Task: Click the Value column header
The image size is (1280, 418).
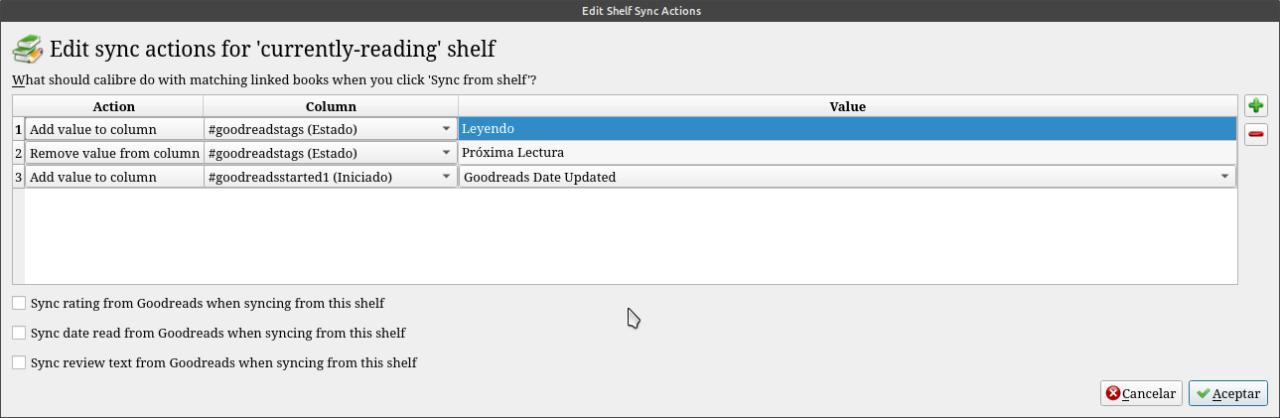Action: (847, 106)
